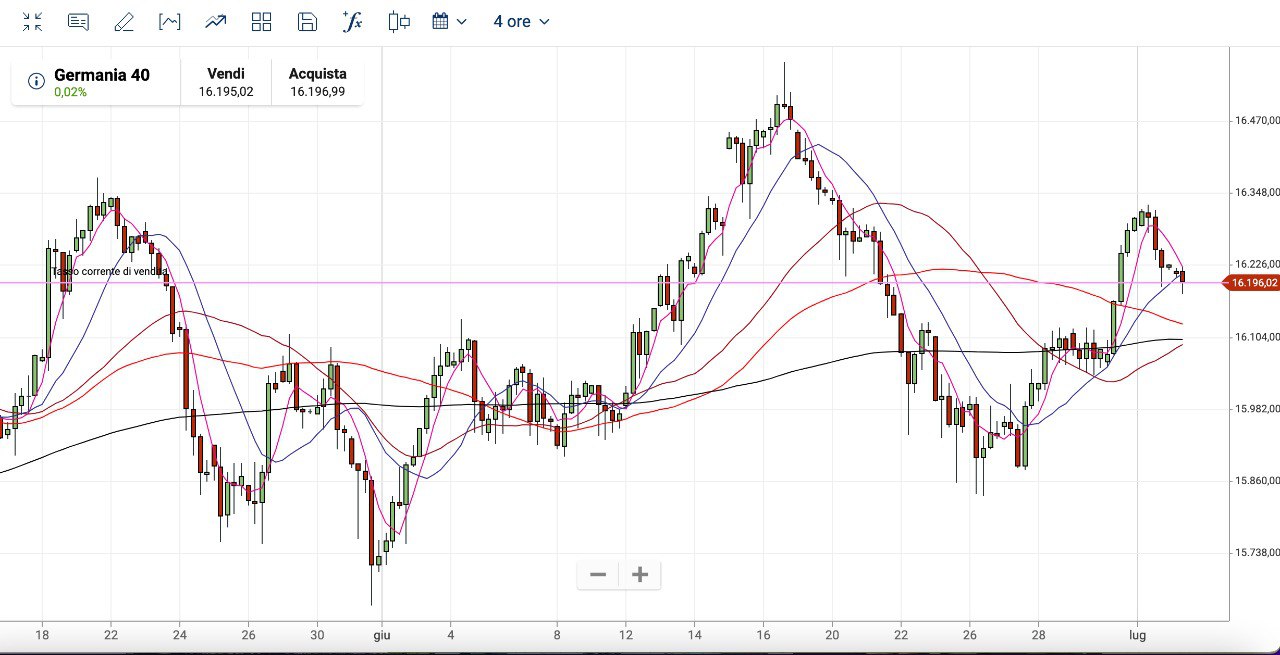
Task: Zoom out the chart with minus button
Action: (598, 575)
